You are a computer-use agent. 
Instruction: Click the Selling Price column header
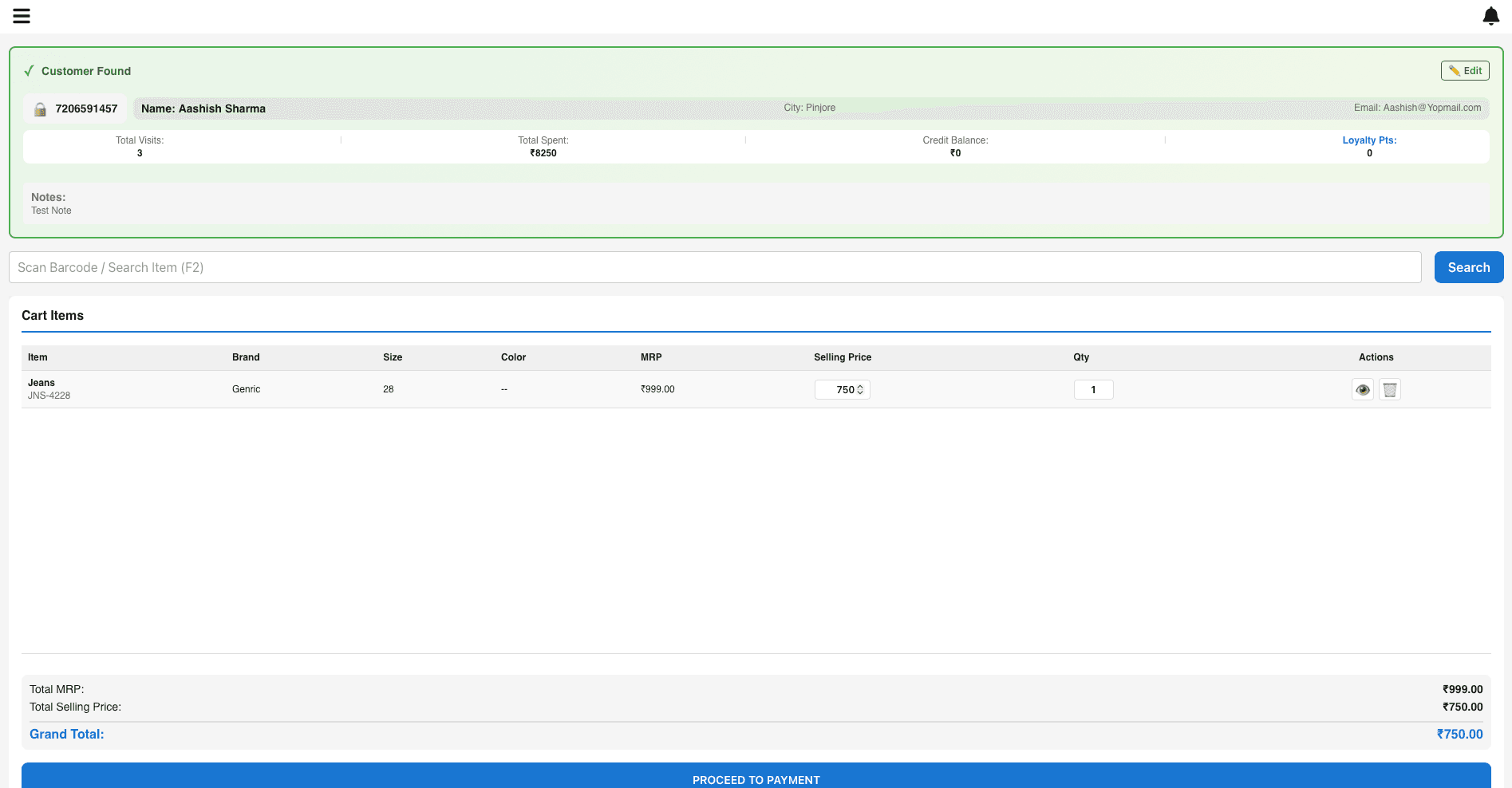(843, 357)
